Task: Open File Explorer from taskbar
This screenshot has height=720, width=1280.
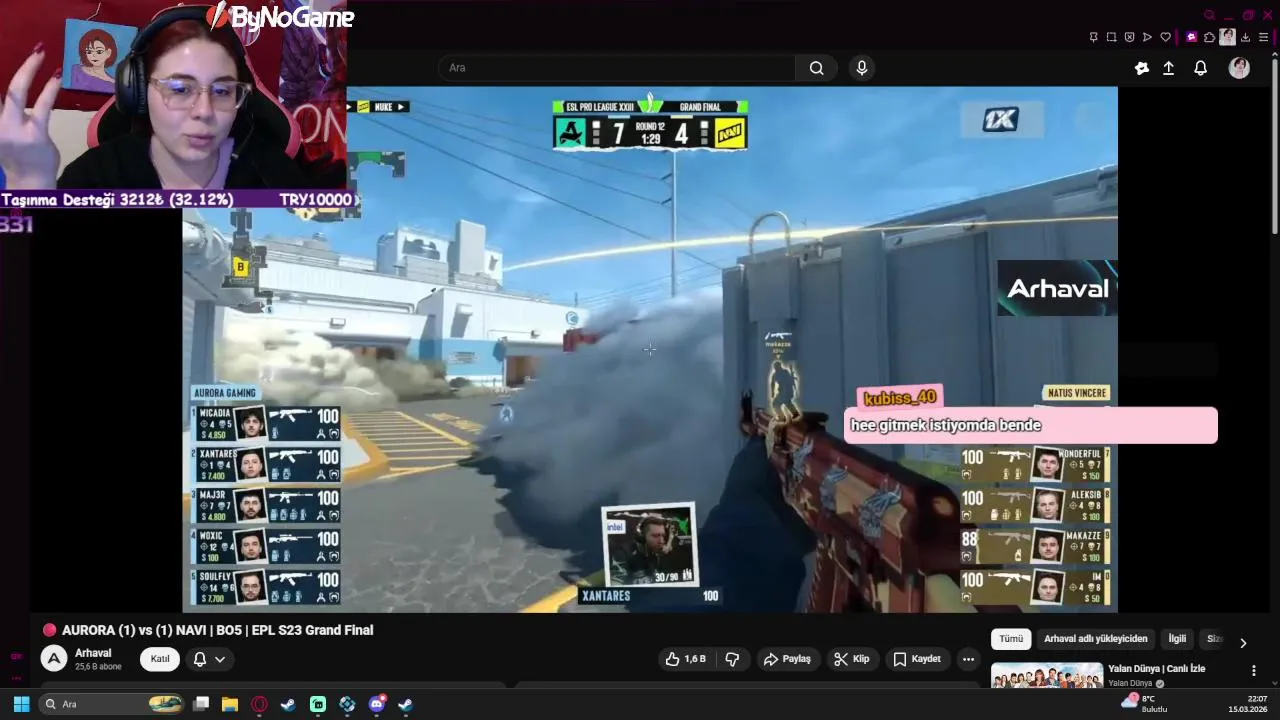Action: click(x=230, y=704)
